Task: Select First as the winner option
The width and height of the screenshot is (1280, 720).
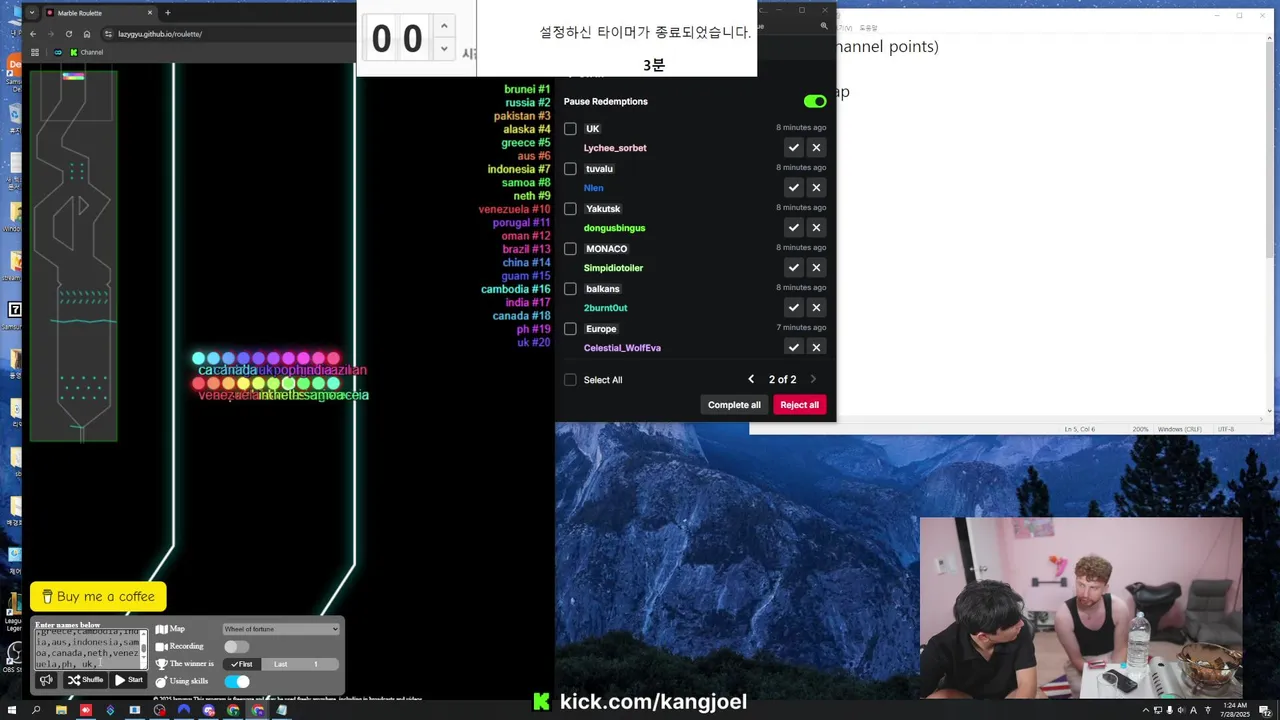Action: (x=241, y=664)
